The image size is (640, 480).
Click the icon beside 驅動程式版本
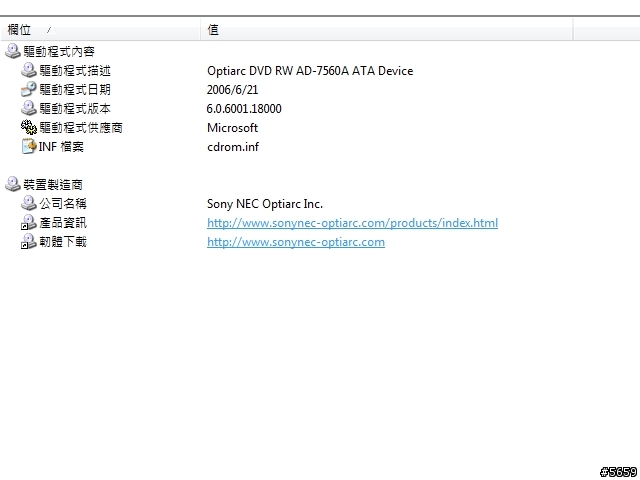coord(29,108)
